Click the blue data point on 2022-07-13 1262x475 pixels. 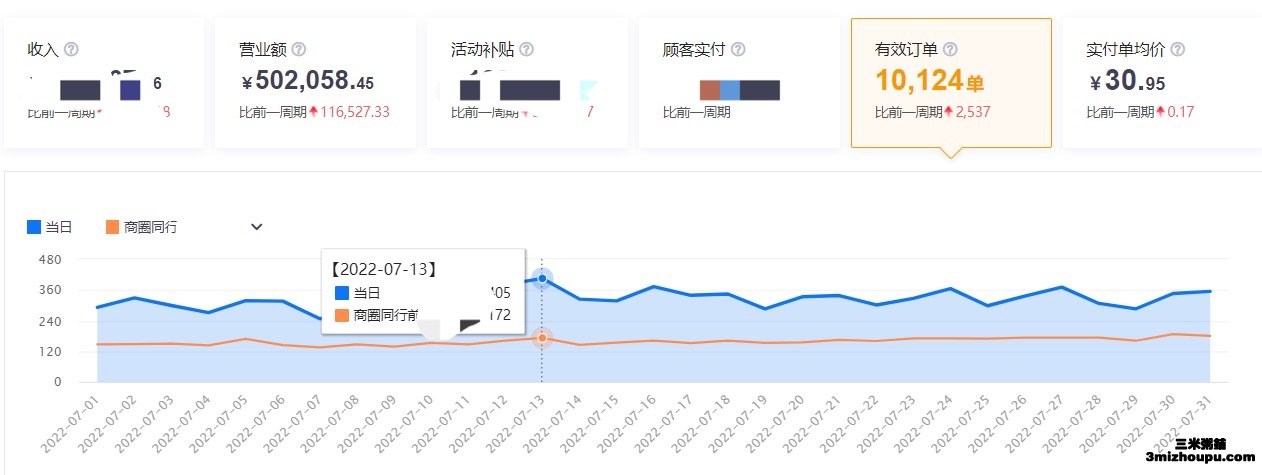(542, 278)
